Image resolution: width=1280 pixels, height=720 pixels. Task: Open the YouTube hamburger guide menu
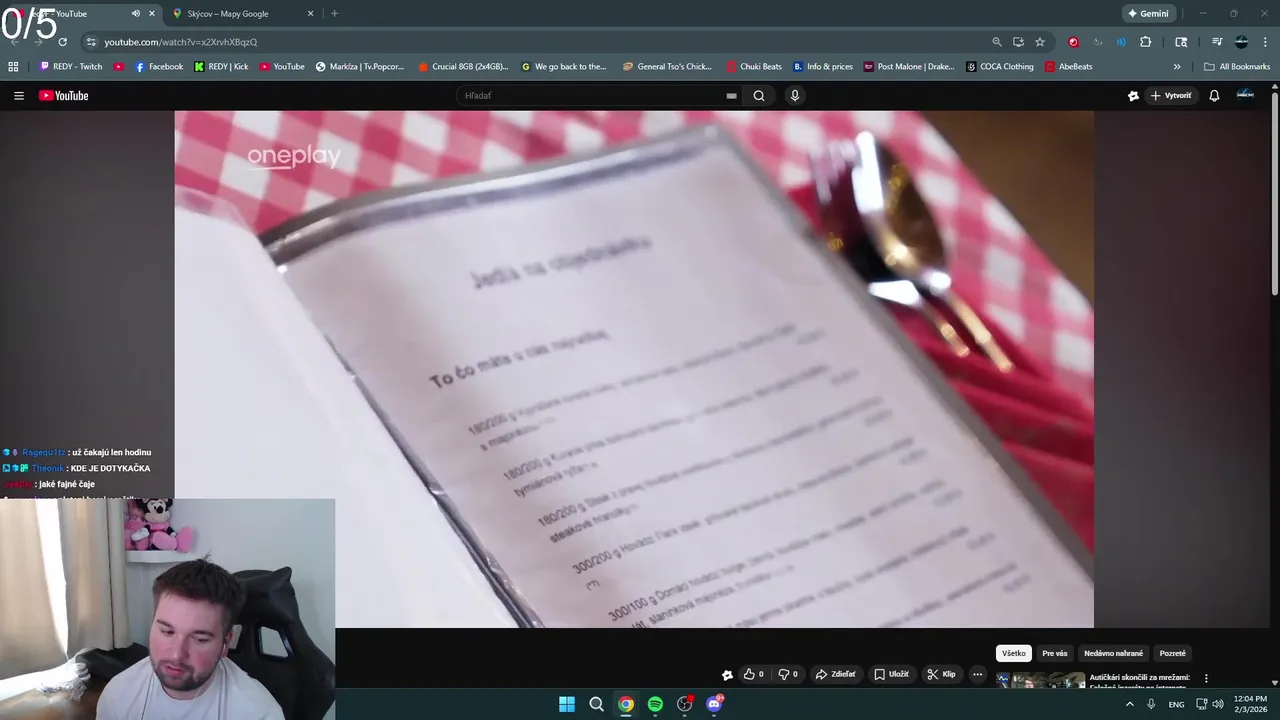click(x=18, y=96)
